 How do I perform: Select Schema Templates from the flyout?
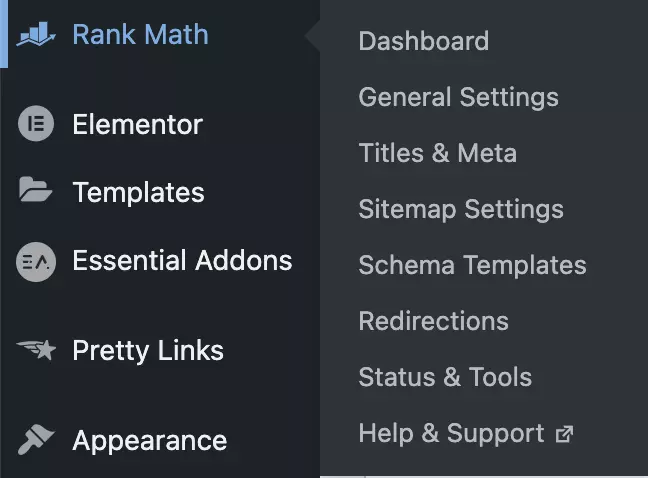pyautogui.click(x=472, y=265)
